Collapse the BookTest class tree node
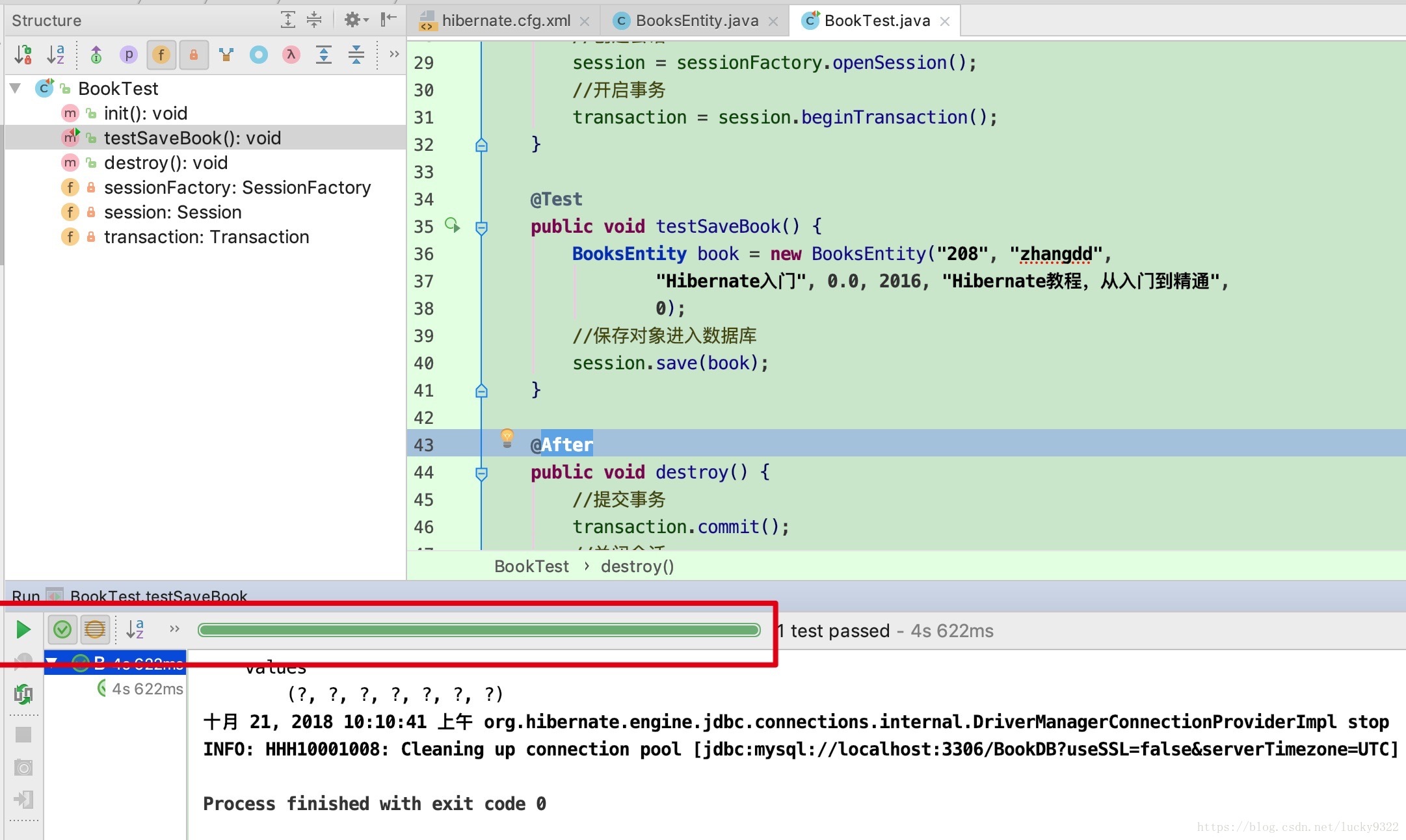The width and height of the screenshot is (1406, 840). tap(16, 88)
